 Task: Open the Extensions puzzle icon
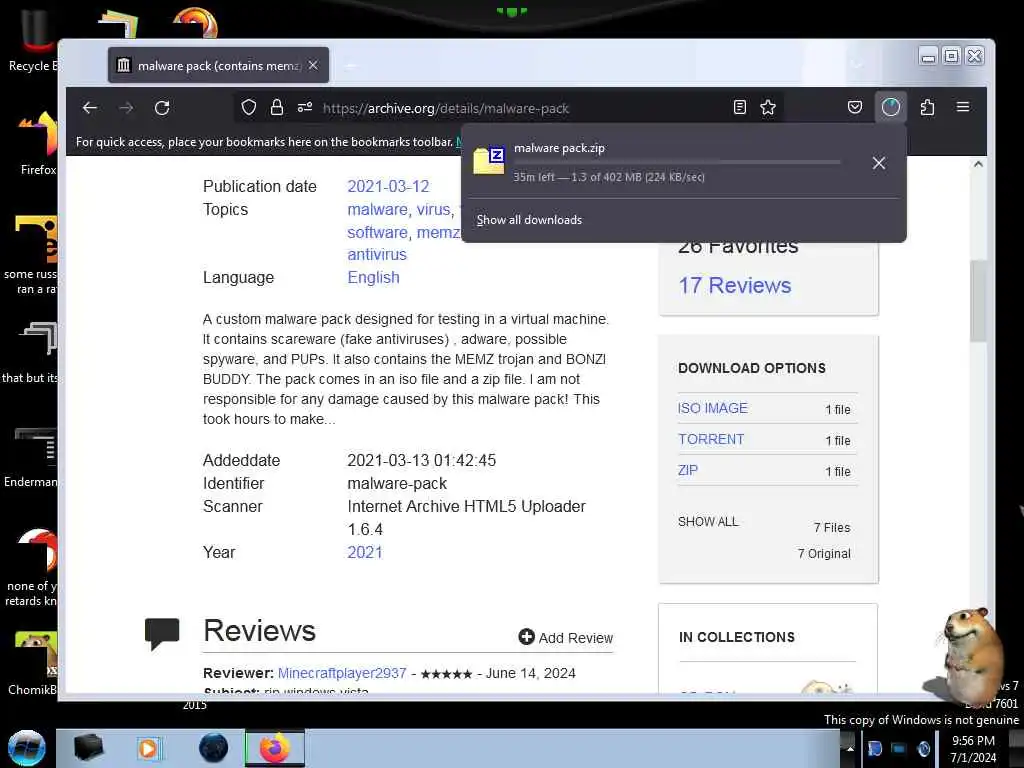click(x=927, y=107)
